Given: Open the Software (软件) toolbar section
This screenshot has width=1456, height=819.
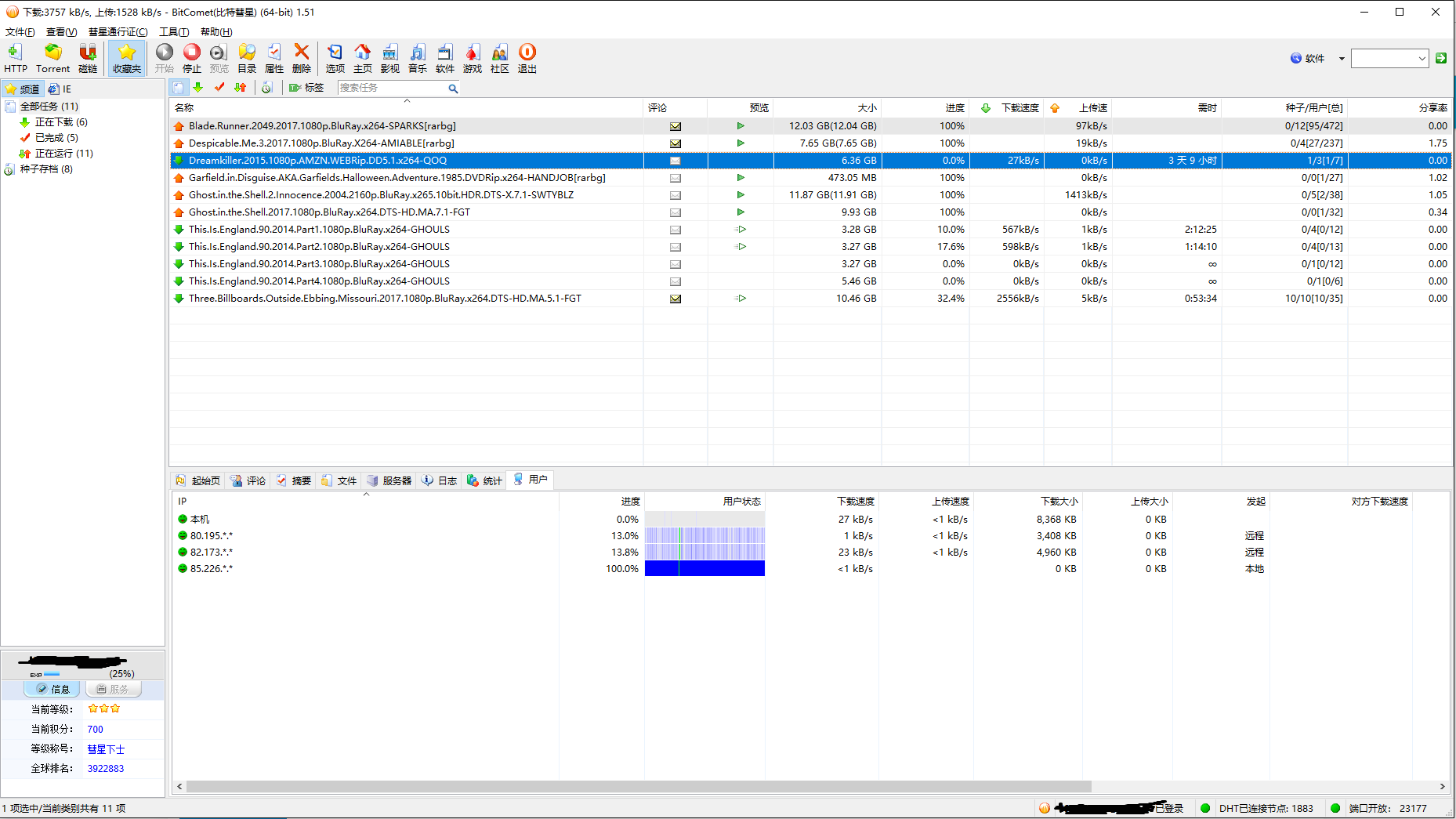Looking at the screenshot, I should point(445,58).
